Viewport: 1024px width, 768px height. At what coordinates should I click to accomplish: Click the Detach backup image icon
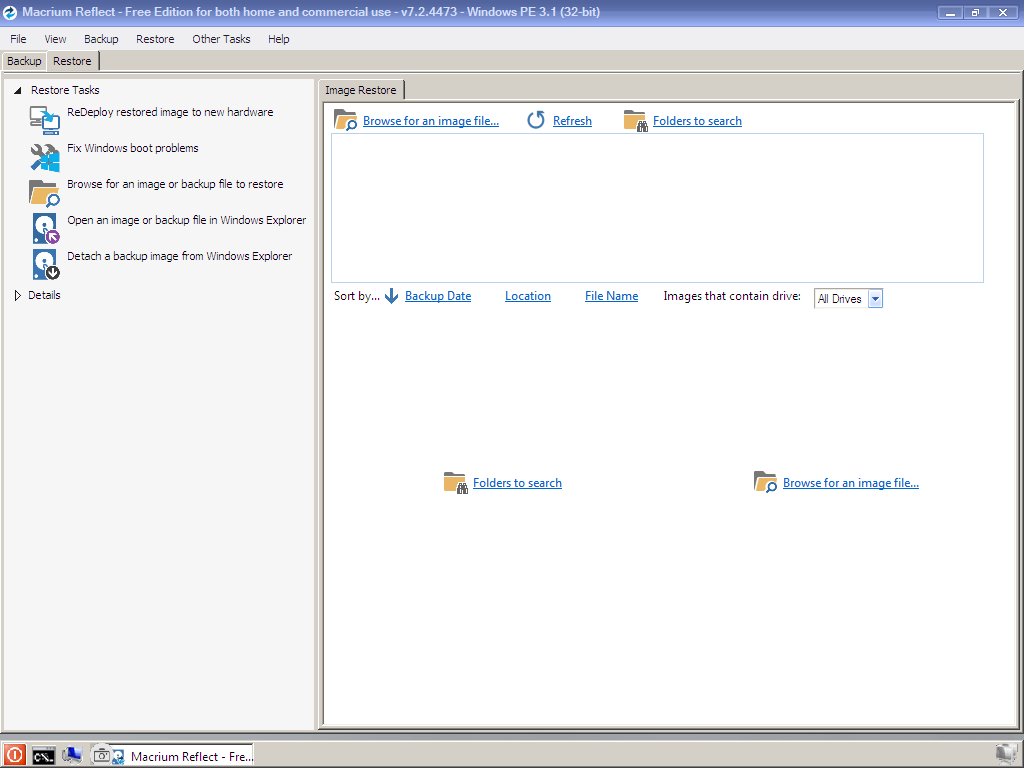coord(46,264)
